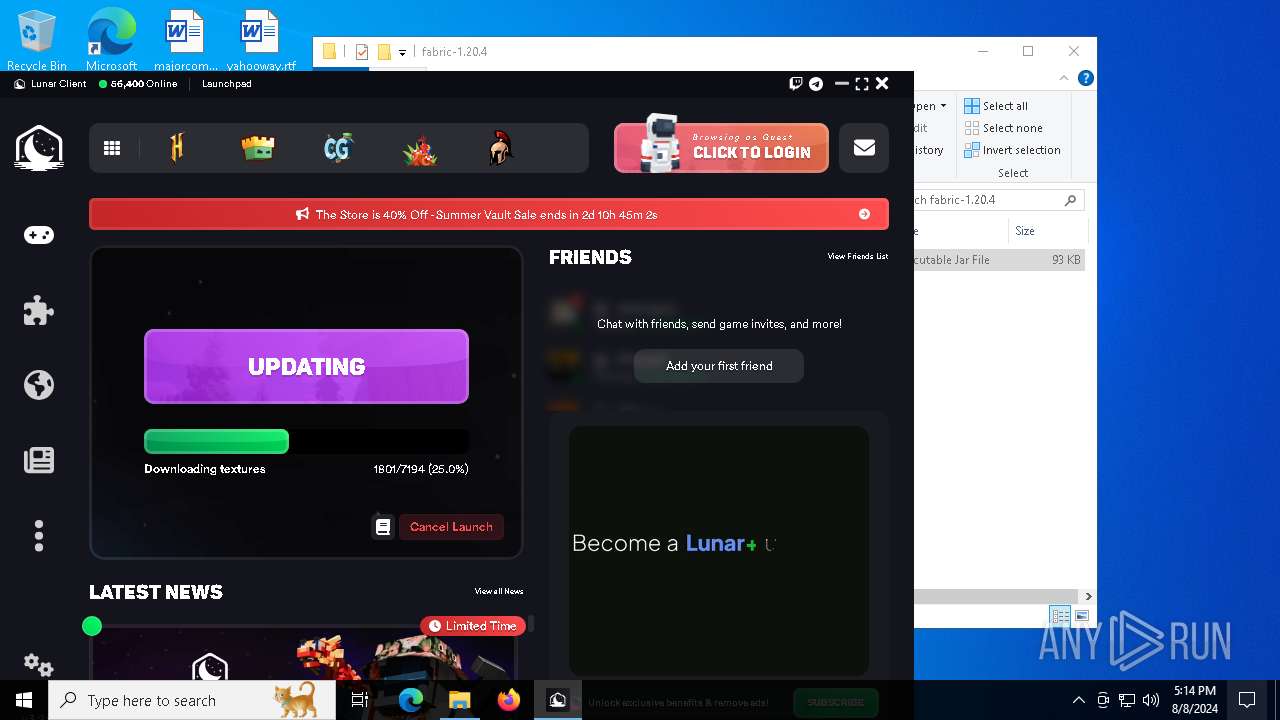Image resolution: width=1280 pixels, height=720 pixels.
Task: Open the Lunar Client home logo
Action: 39,148
